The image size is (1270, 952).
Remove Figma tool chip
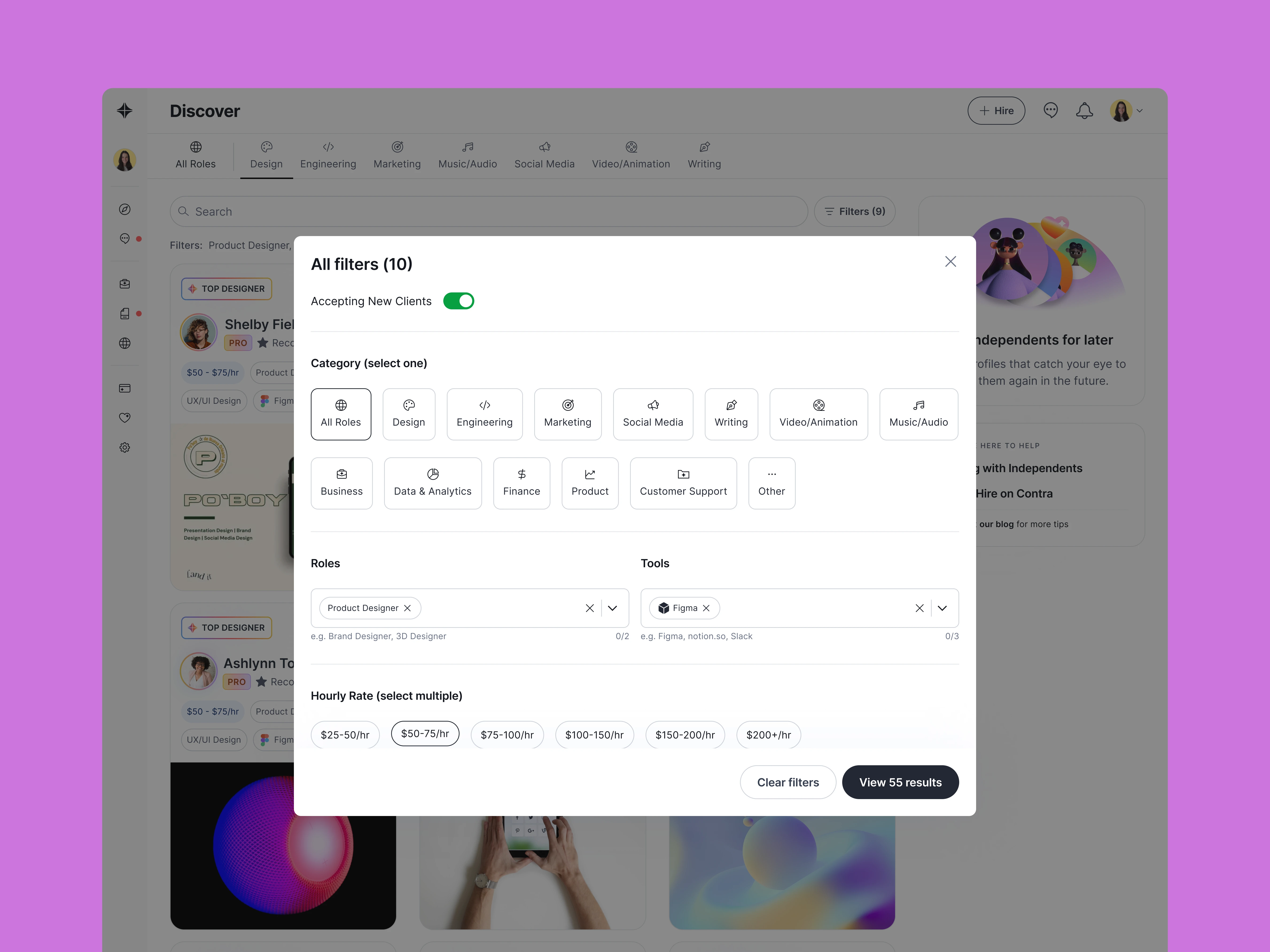point(706,608)
